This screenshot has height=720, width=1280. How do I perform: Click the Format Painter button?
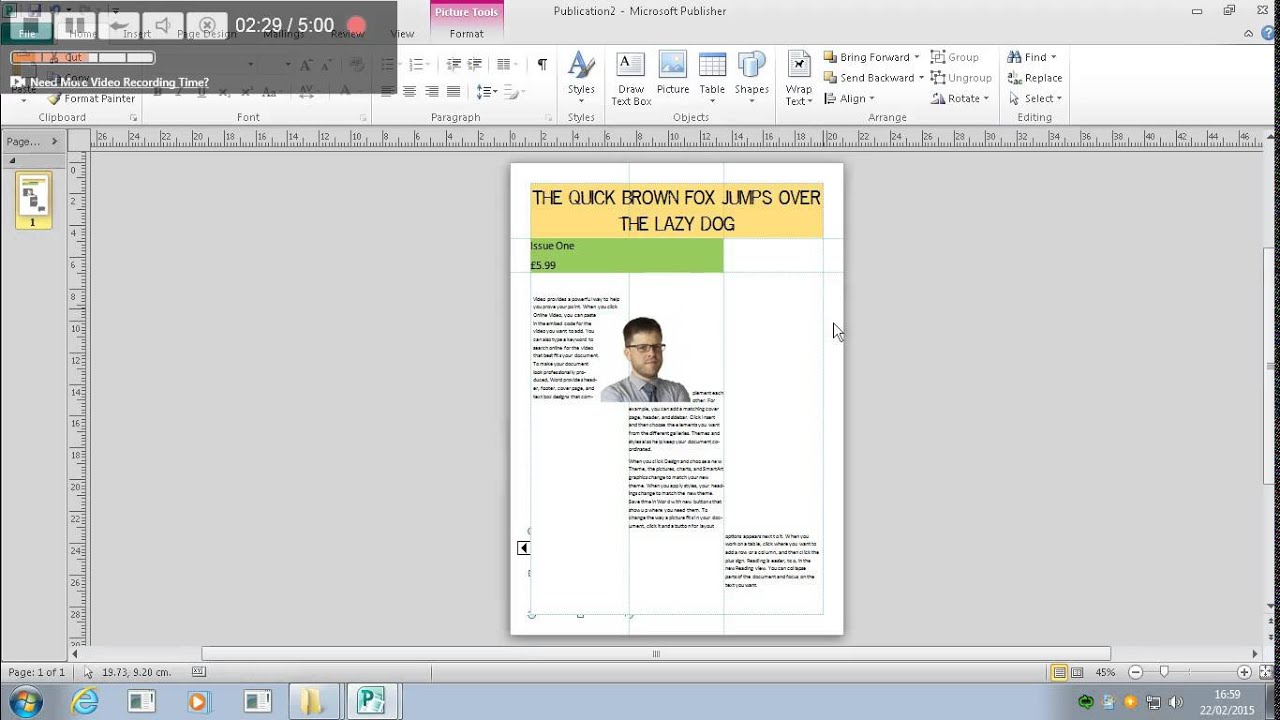[92, 99]
